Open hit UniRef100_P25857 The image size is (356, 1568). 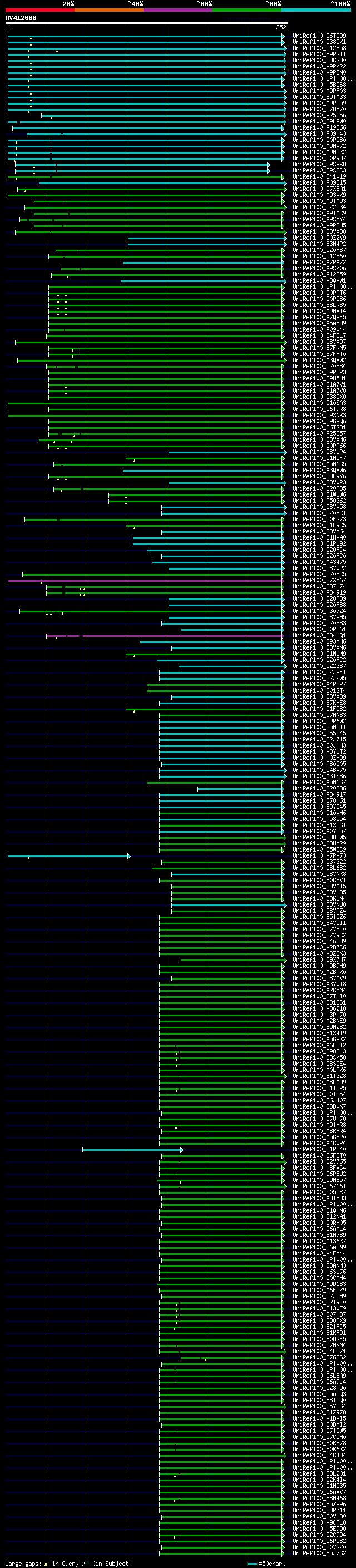click(319, 433)
